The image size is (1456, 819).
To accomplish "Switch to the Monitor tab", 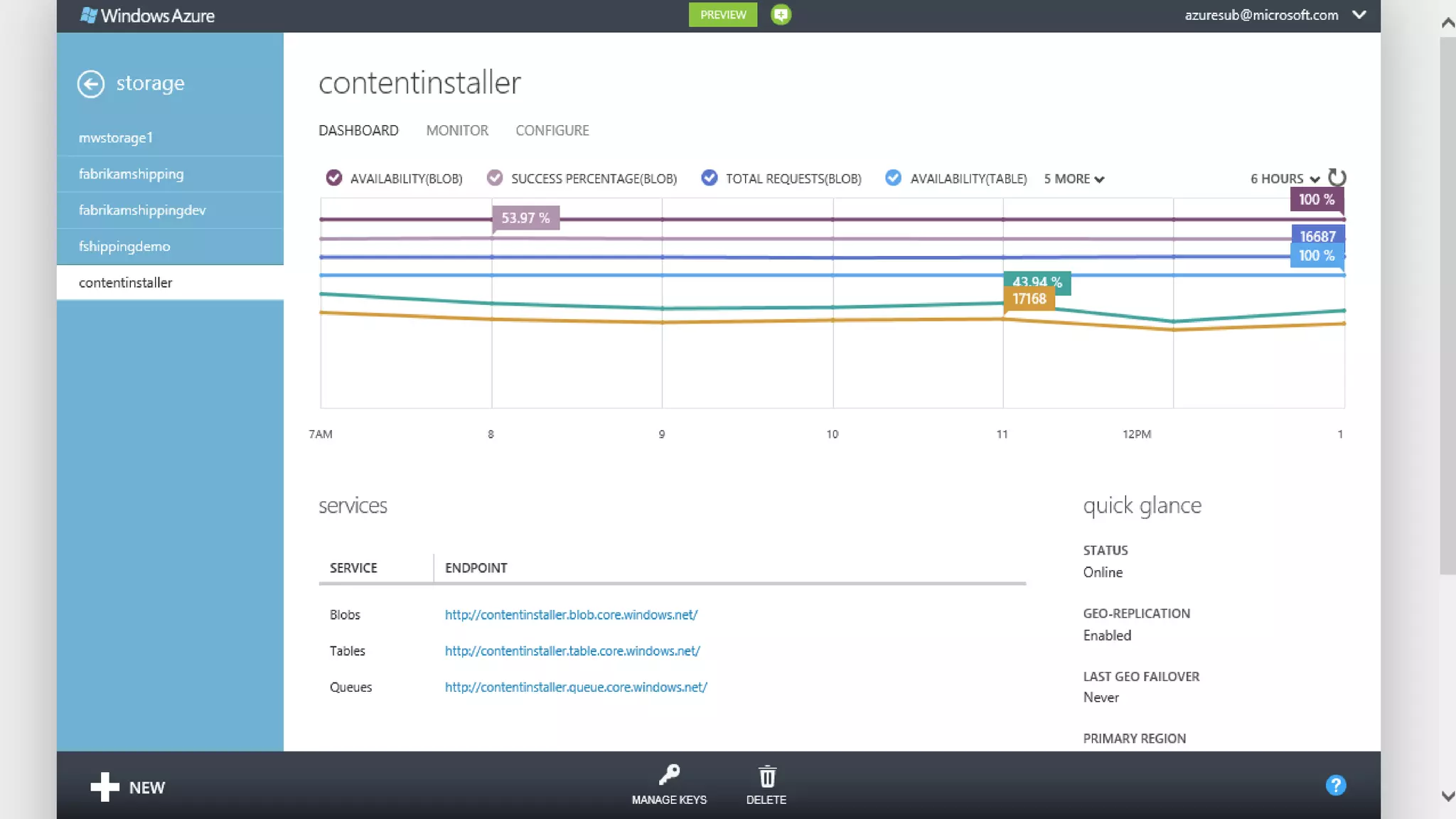I will [457, 131].
